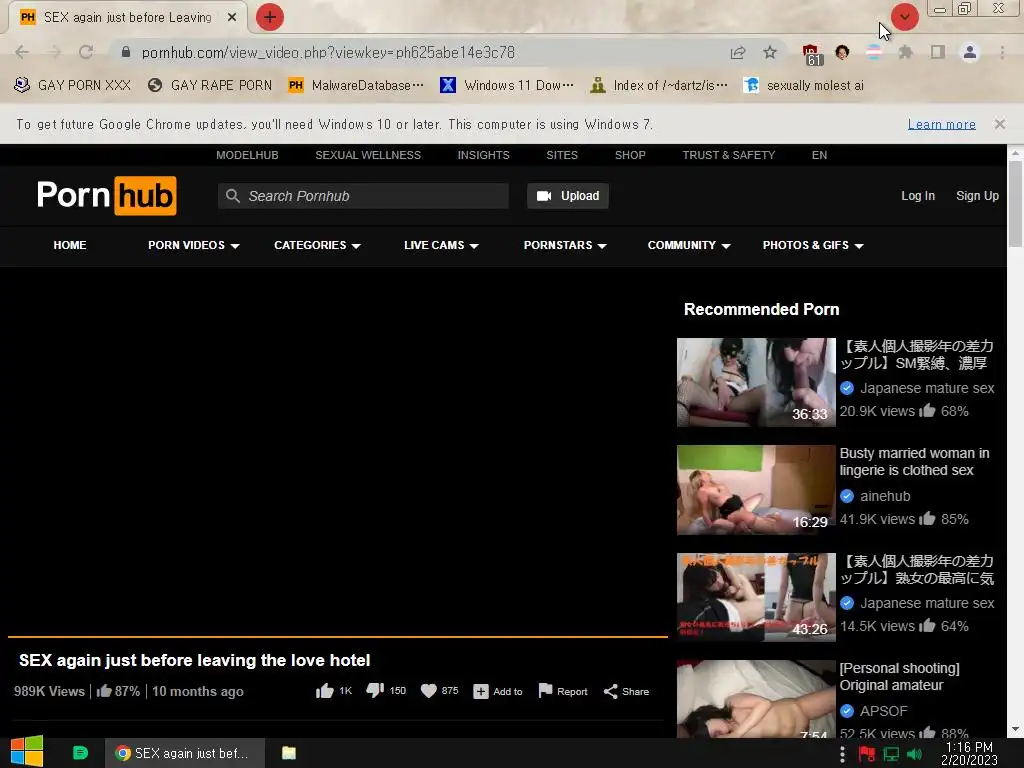Open the Chrome profile menu
1024x768 pixels.
coord(970,52)
